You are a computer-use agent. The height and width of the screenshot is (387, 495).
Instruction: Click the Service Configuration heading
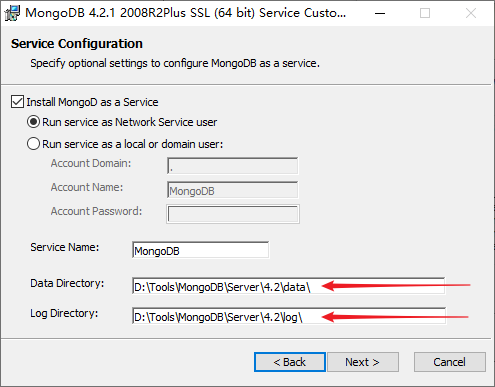77,44
